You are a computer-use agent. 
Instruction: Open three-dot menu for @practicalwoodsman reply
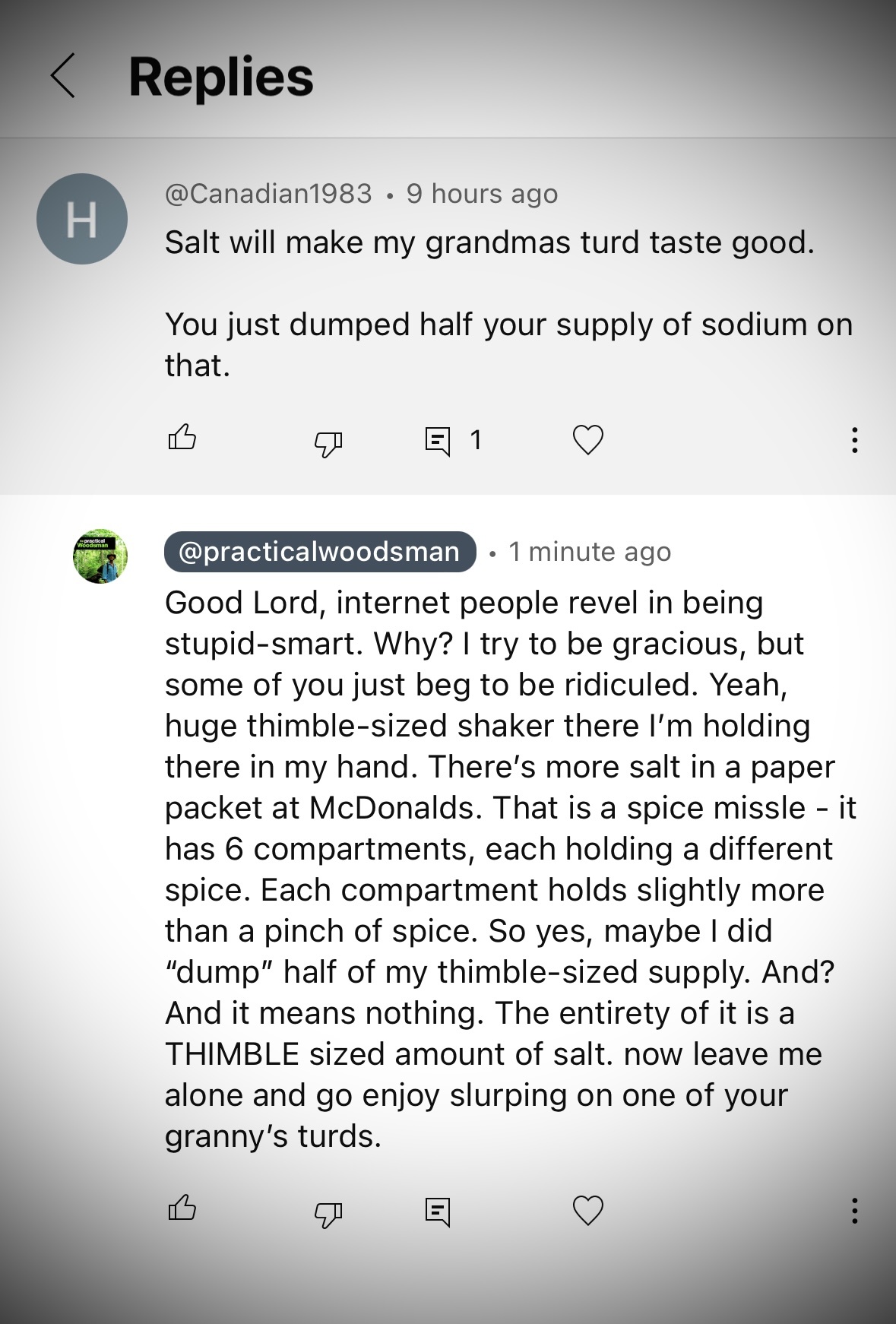(855, 1211)
